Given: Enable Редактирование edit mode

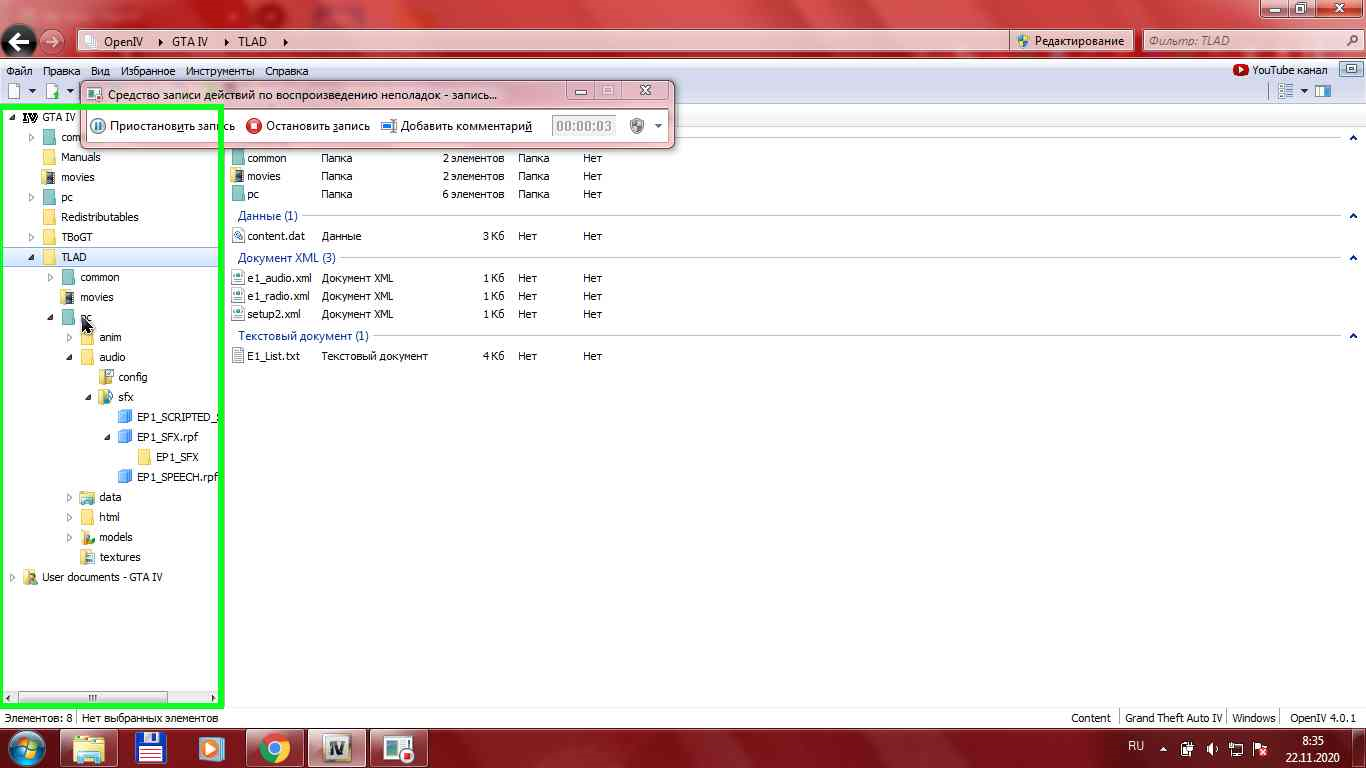Looking at the screenshot, I should click(x=1070, y=41).
